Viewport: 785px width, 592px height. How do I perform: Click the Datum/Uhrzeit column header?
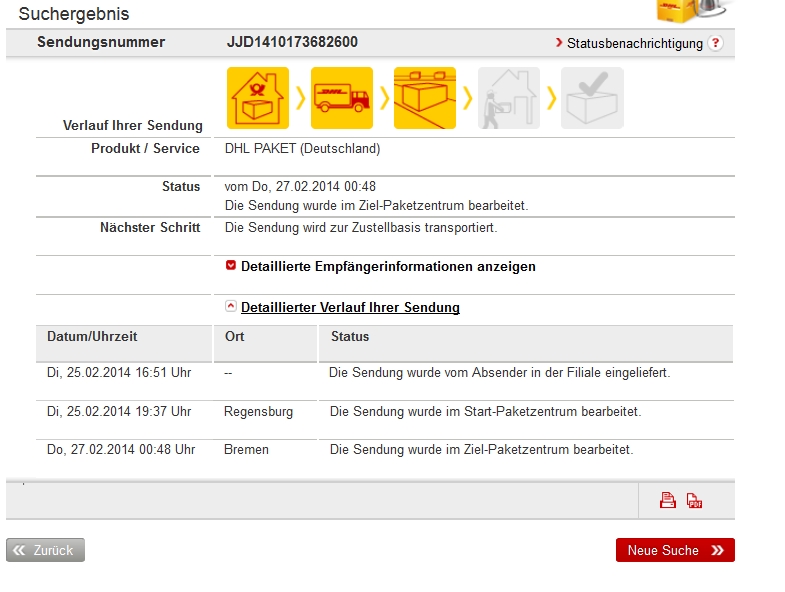(x=92, y=337)
